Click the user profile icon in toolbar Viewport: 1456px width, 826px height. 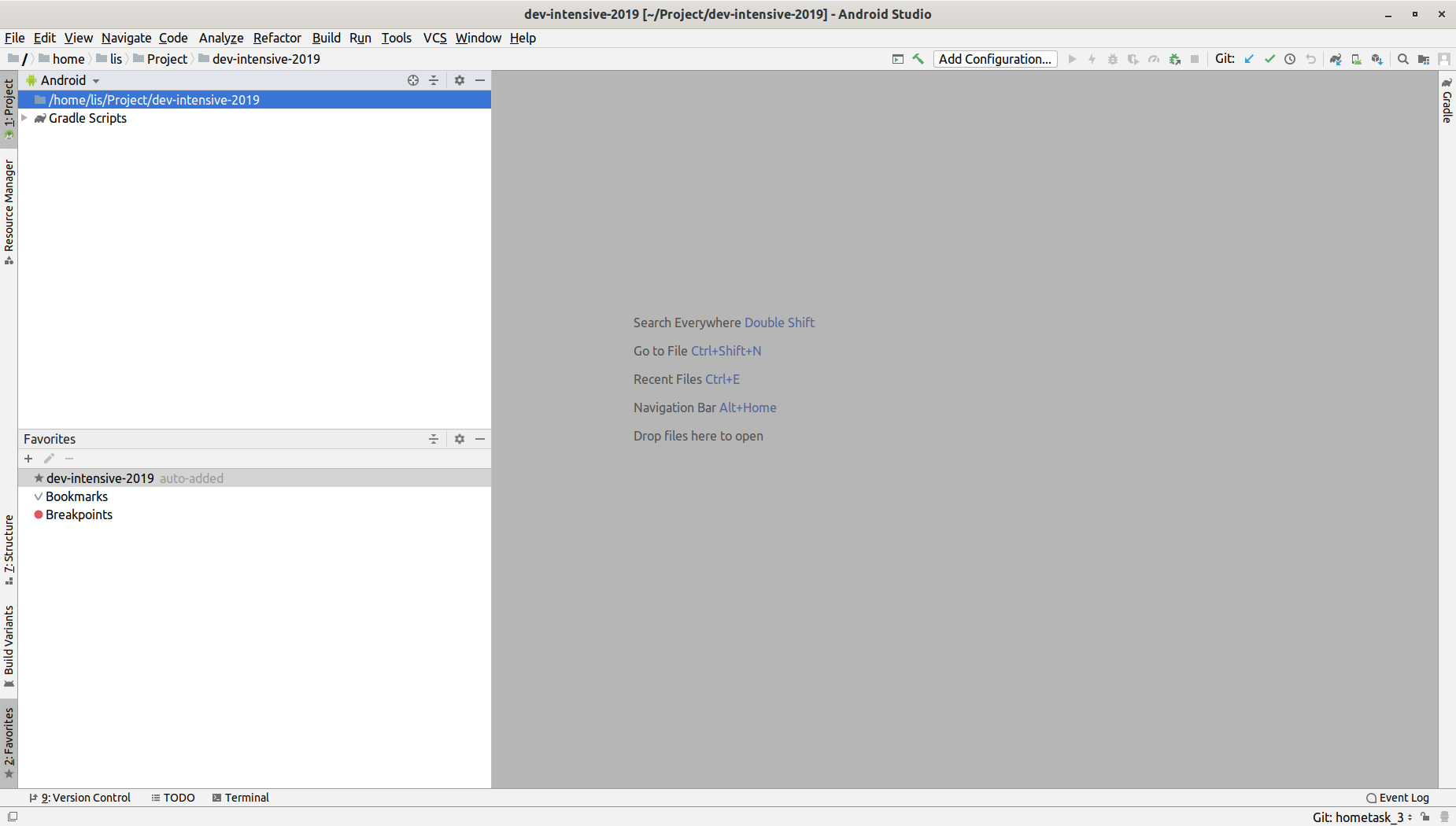click(x=1444, y=59)
